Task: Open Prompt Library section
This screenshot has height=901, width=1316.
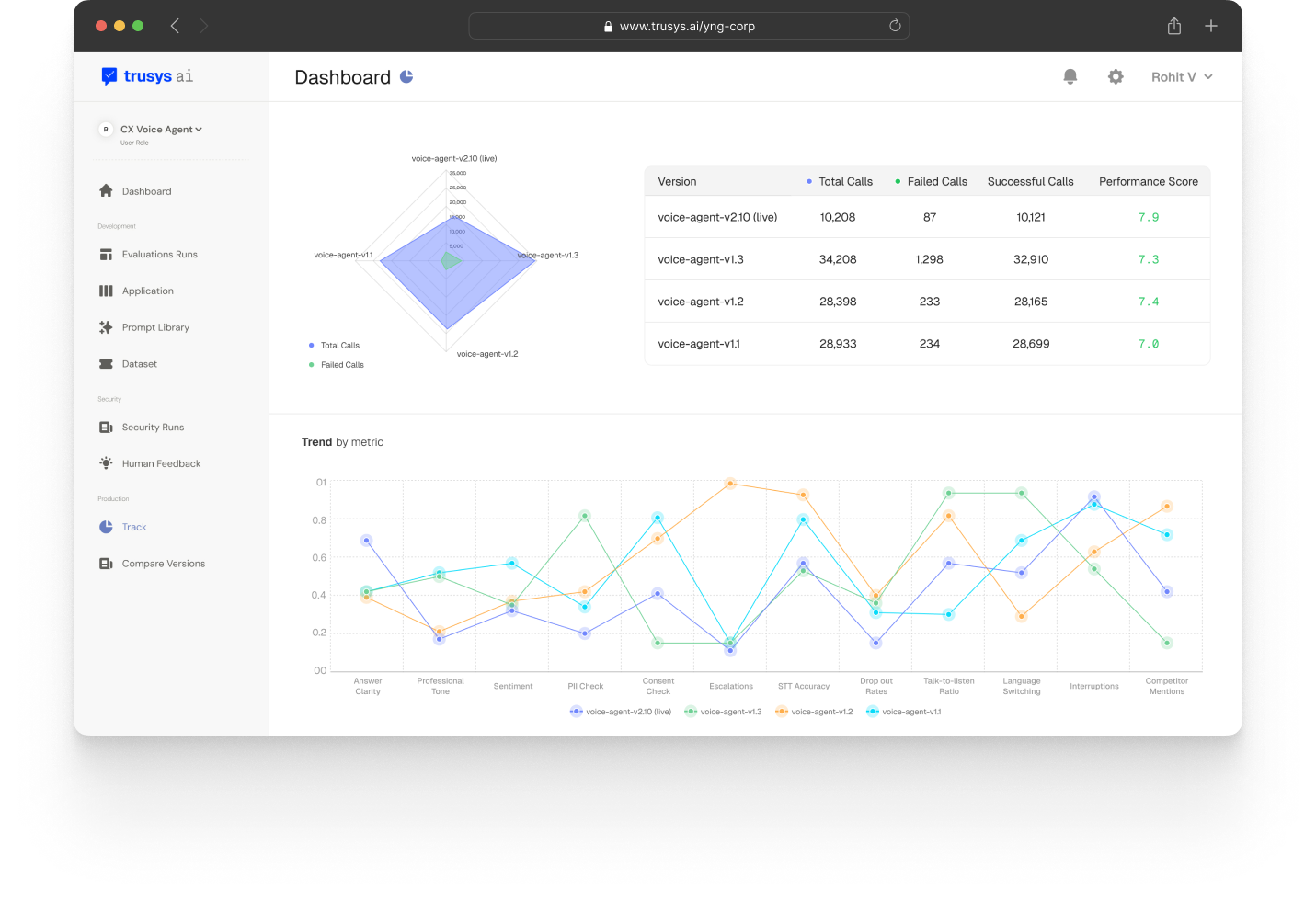Action: tap(144, 327)
